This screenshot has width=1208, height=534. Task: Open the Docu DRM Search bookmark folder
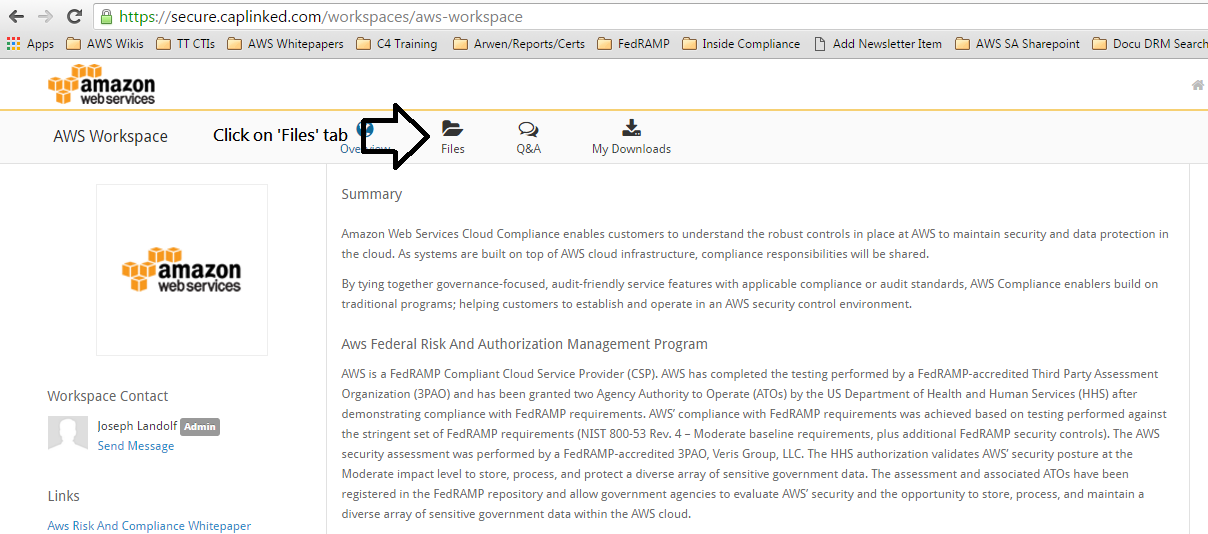click(1150, 44)
